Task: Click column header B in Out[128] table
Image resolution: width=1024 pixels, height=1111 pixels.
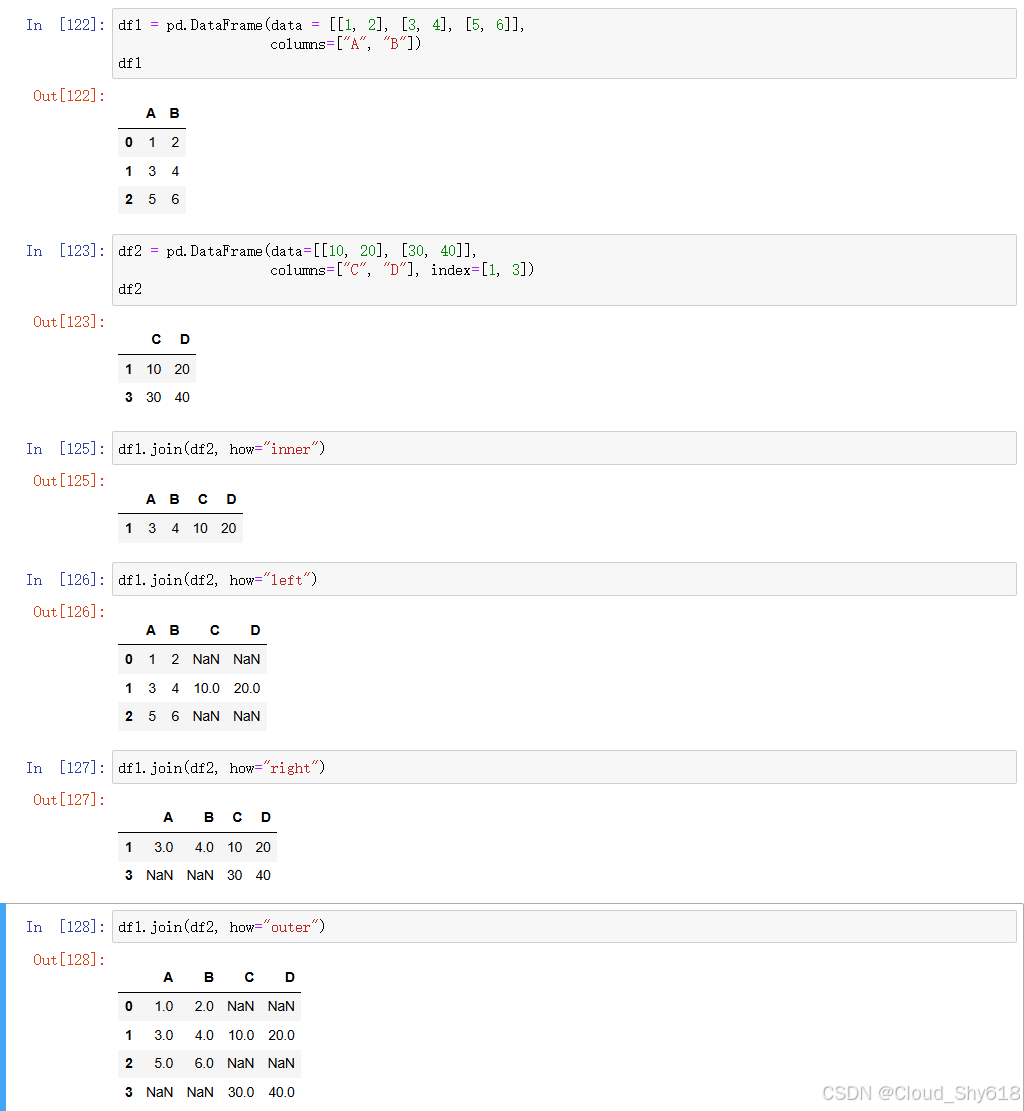Action: pyautogui.click(x=208, y=977)
